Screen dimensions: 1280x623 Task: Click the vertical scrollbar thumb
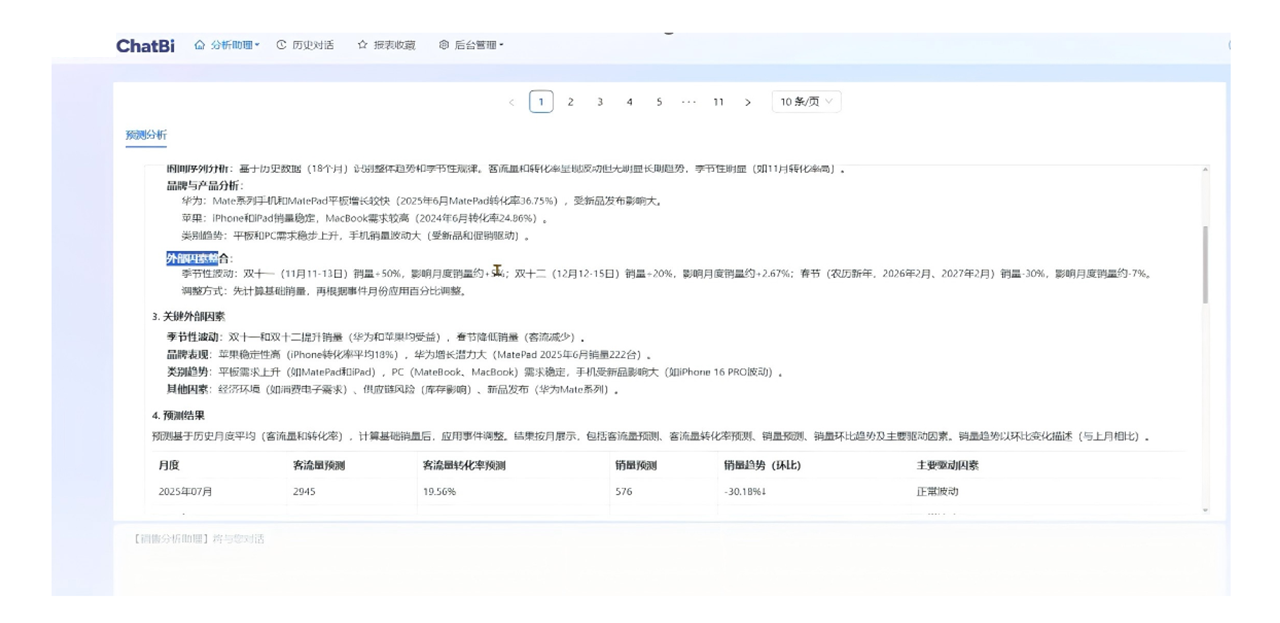coord(1205,264)
